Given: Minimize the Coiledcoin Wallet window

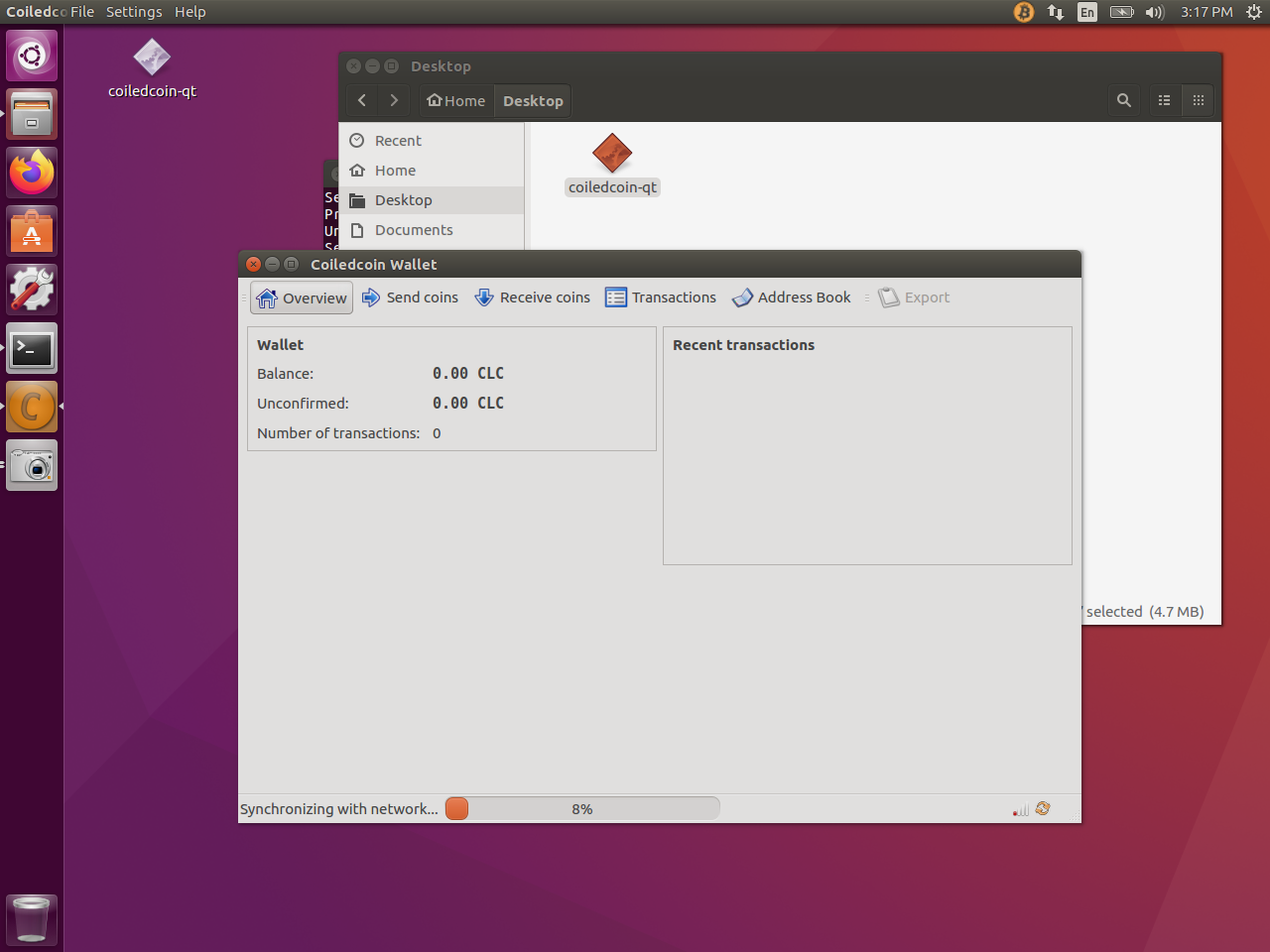Looking at the screenshot, I should [272, 264].
